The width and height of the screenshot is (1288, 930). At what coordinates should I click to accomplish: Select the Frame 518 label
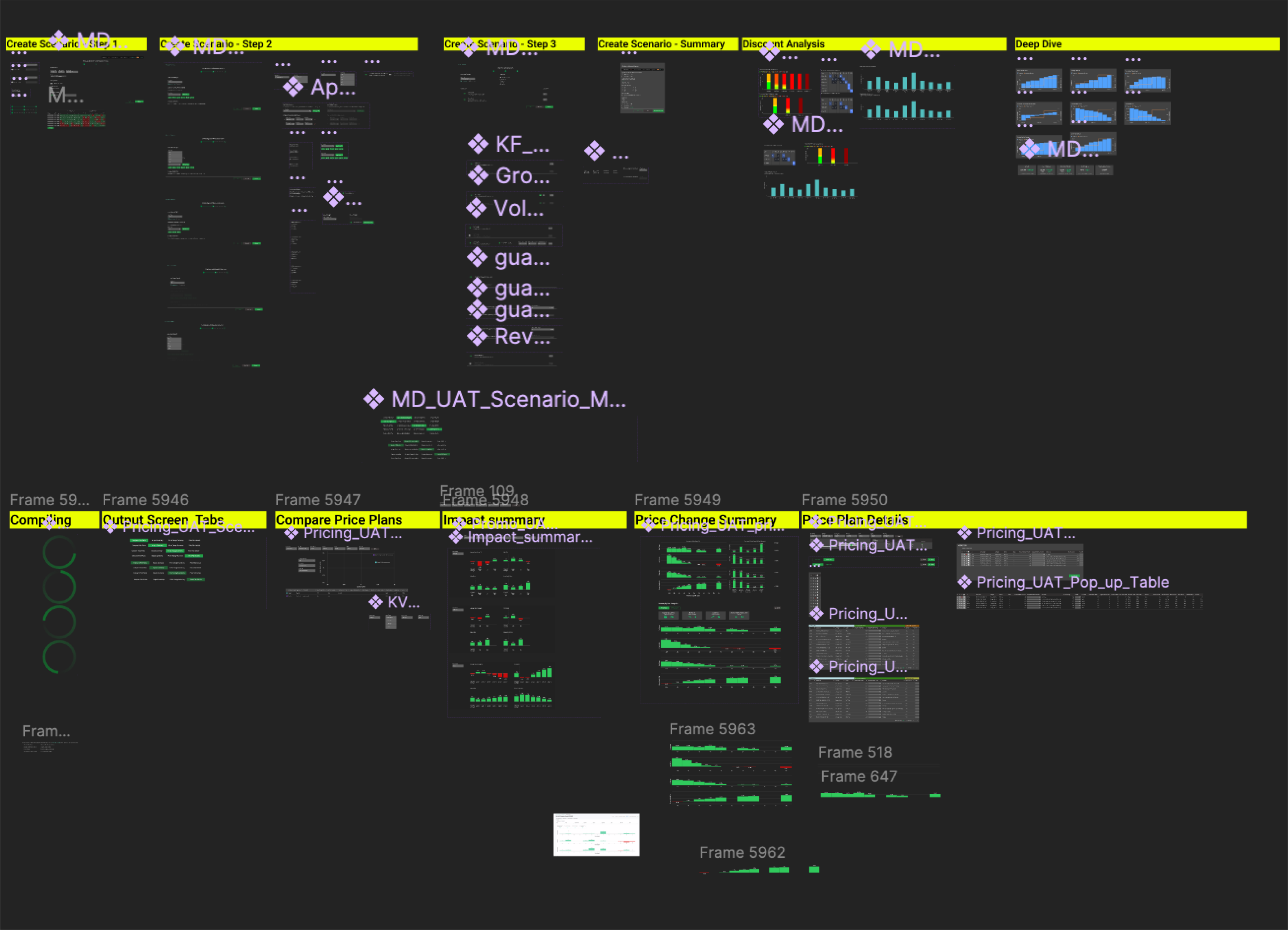tap(855, 752)
